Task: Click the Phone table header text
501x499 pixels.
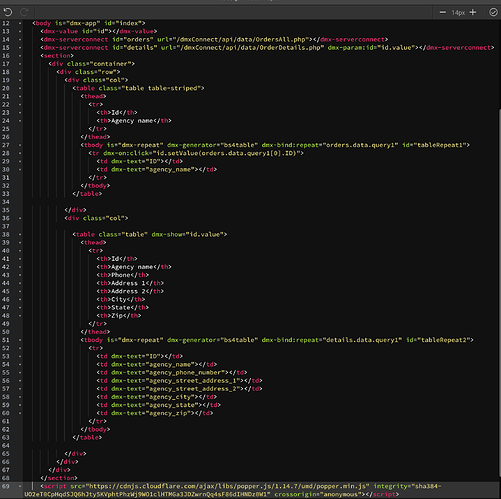Action: tap(121, 275)
